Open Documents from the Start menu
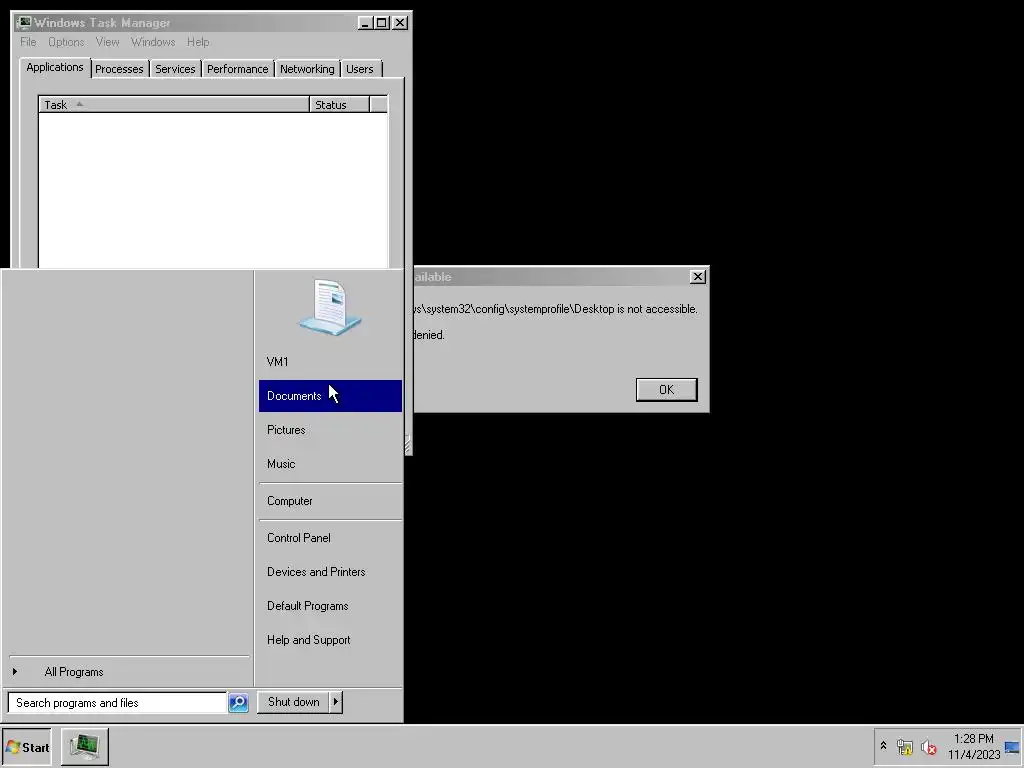 (x=330, y=396)
